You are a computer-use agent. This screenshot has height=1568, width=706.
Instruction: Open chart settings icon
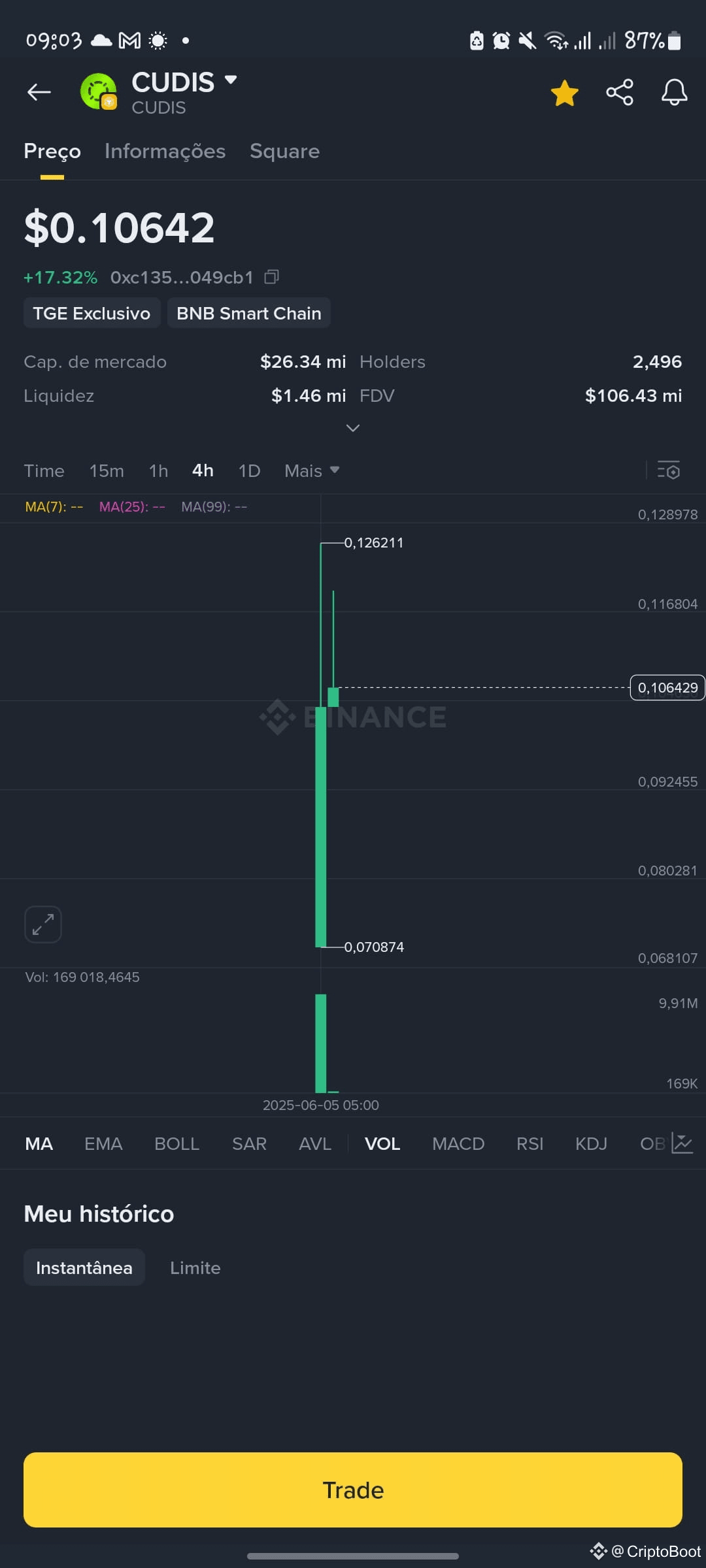668,470
